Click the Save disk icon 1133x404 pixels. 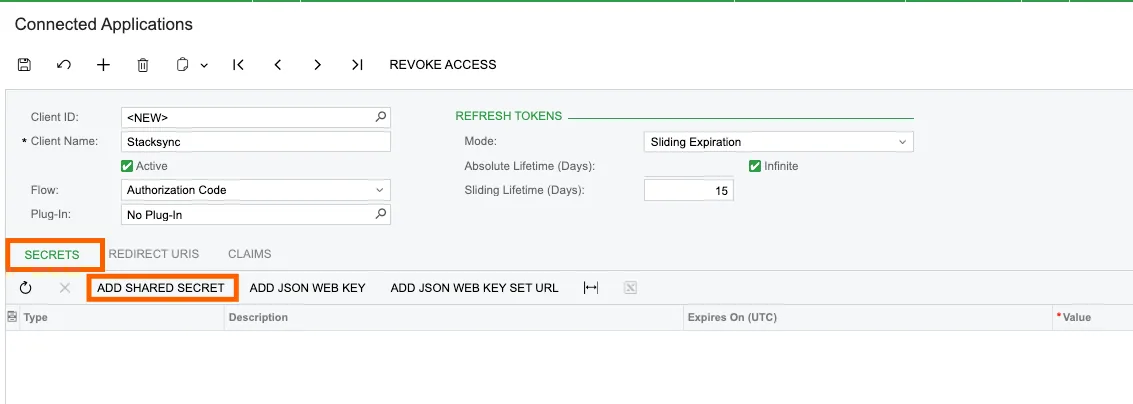[24, 64]
